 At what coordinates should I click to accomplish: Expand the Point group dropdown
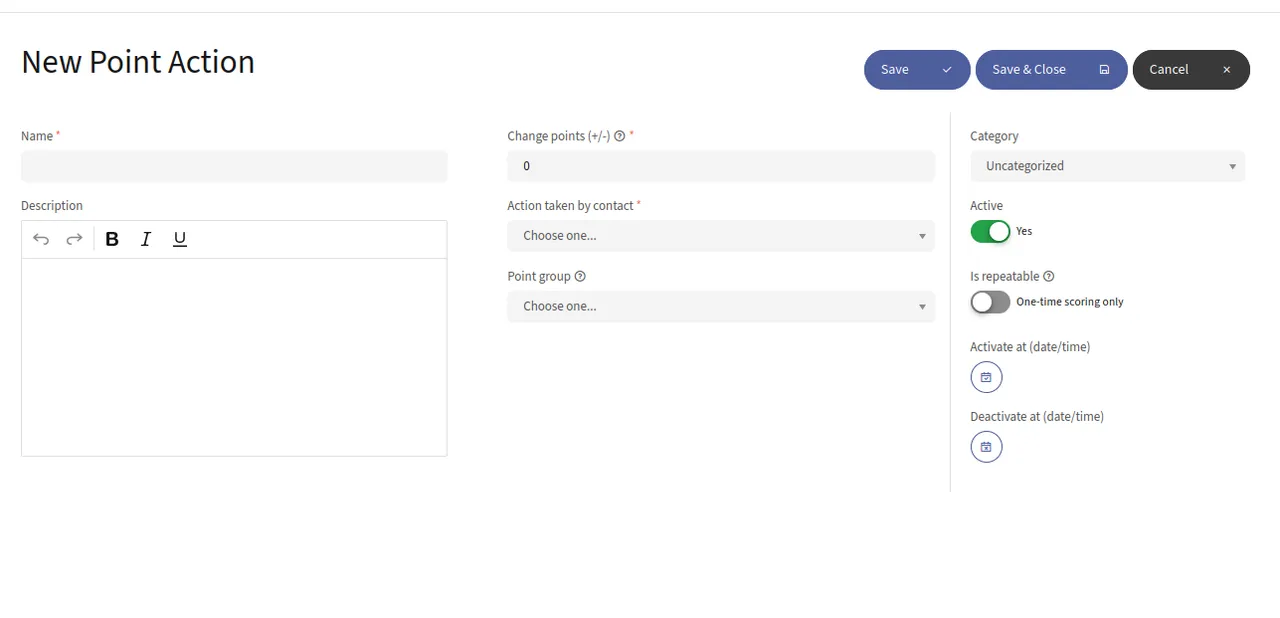point(721,306)
